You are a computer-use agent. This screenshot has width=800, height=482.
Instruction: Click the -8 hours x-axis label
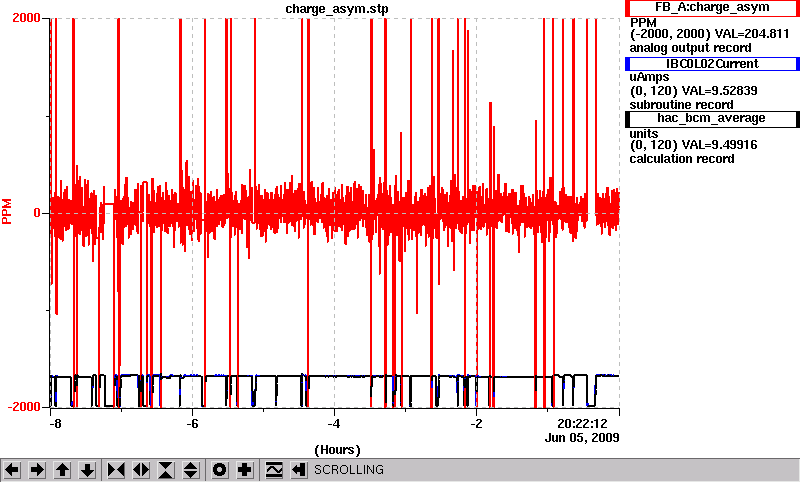(56, 424)
